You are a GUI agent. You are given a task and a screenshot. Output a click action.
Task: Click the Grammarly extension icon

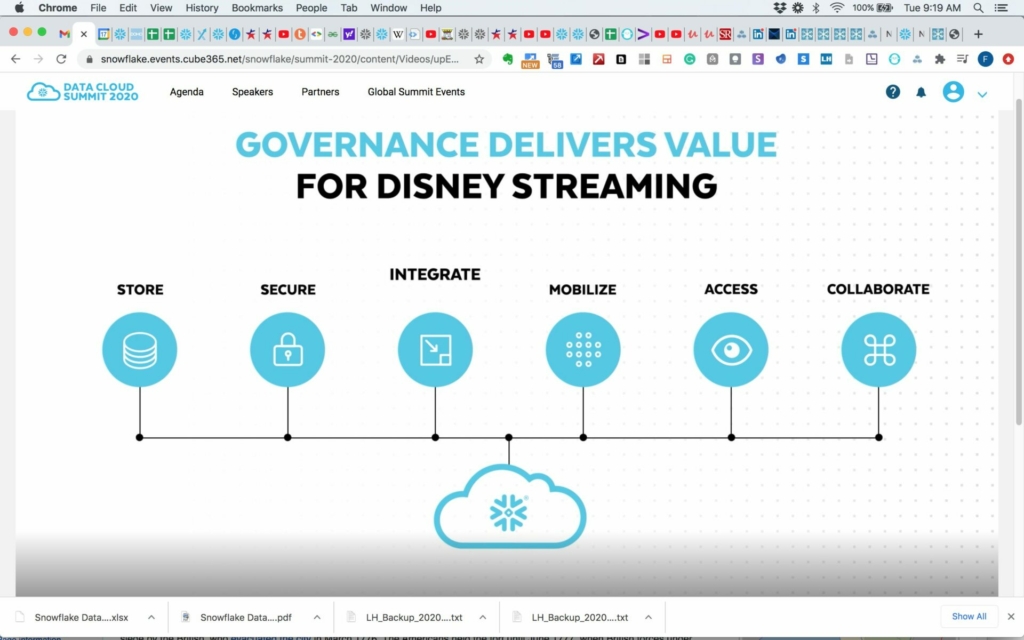click(690, 59)
